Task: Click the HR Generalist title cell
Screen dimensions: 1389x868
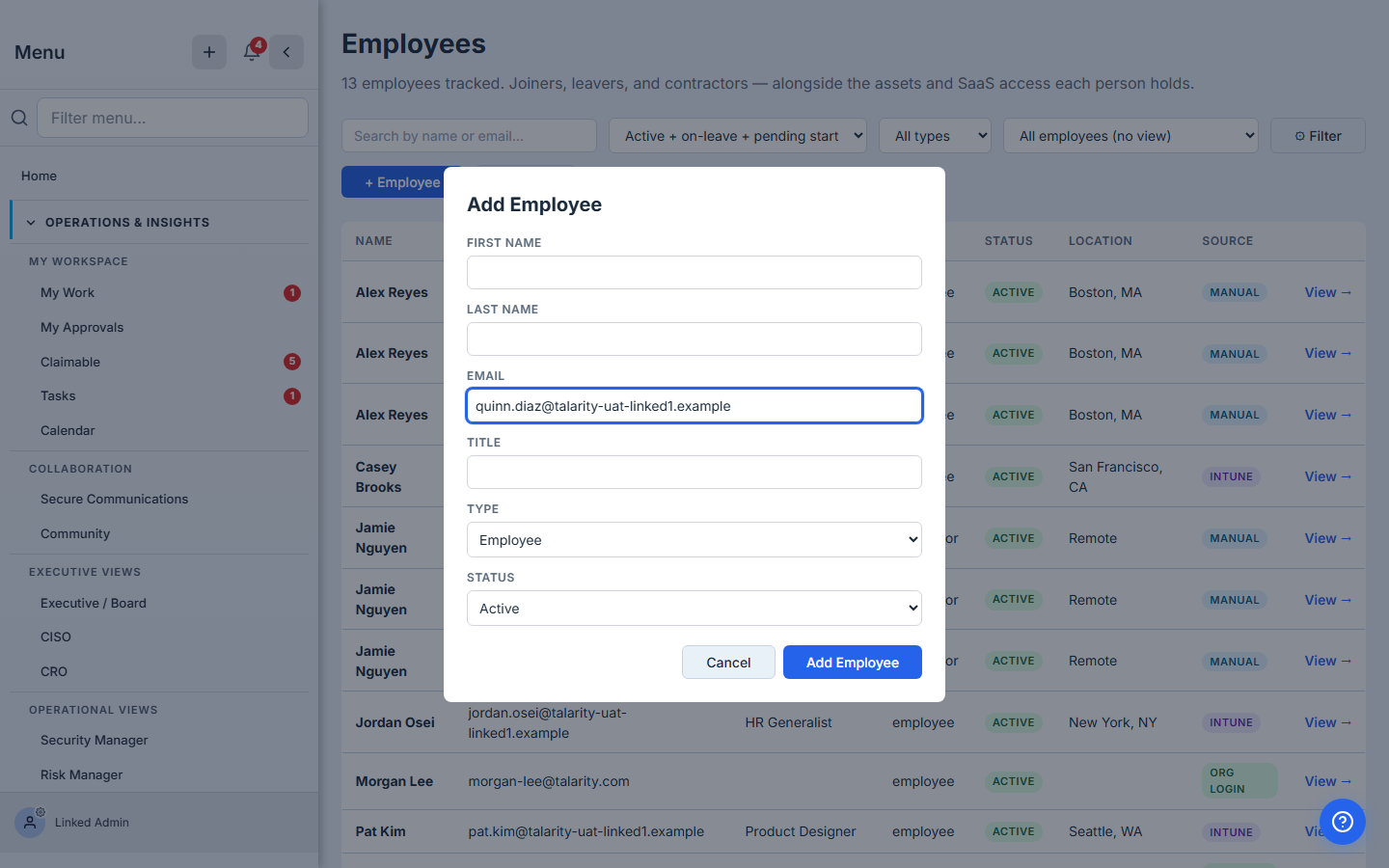Action: point(788,722)
